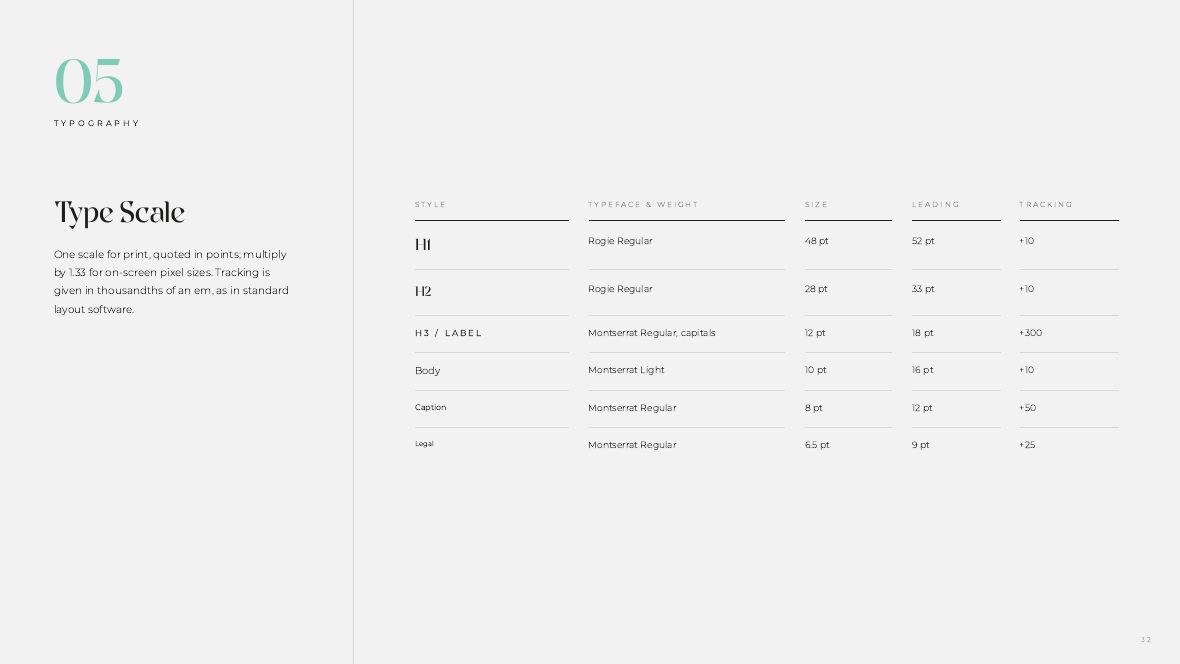The height and width of the screenshot is (664, 1180).
Task: Select the TYPOGRAPHY section label
Action: (96, 123)
